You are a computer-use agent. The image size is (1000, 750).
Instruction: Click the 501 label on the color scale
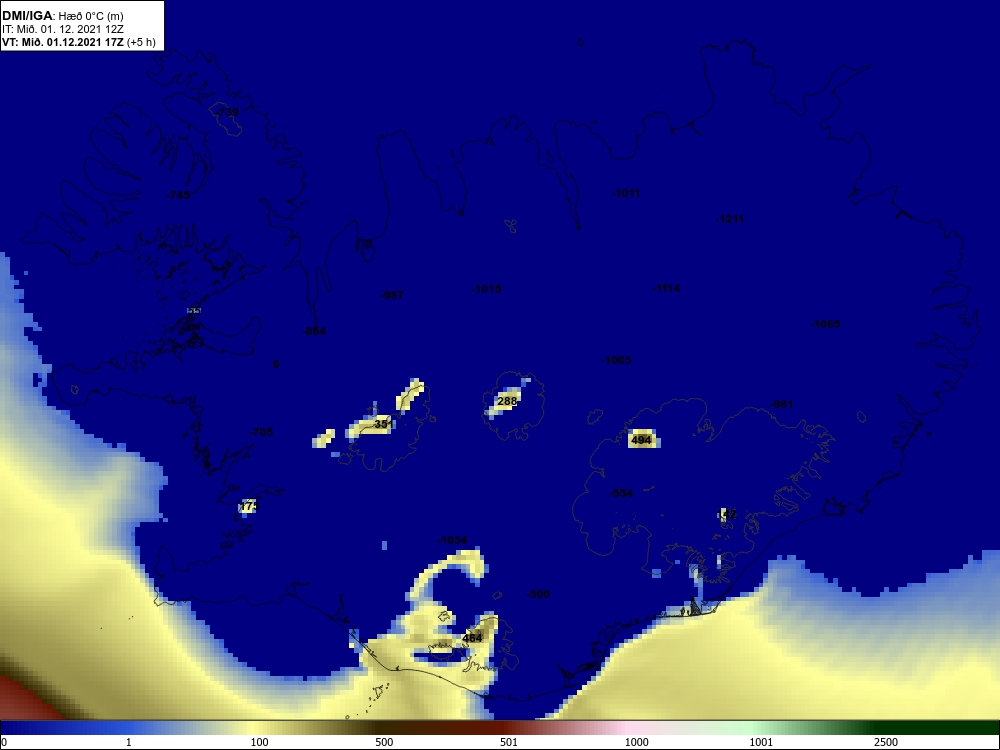point(509,742)
